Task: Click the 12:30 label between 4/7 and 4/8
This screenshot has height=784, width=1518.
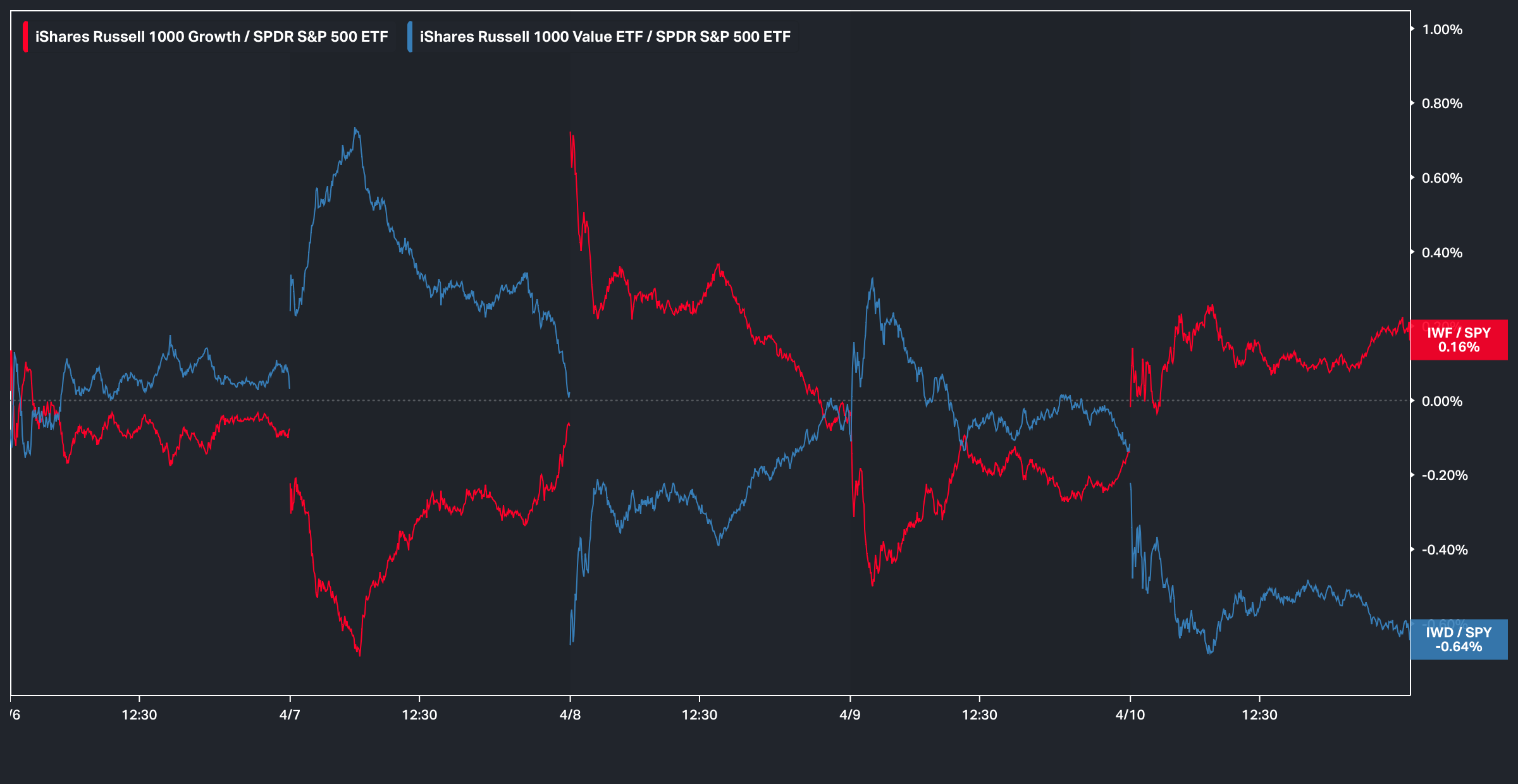Action: [419, 715]
